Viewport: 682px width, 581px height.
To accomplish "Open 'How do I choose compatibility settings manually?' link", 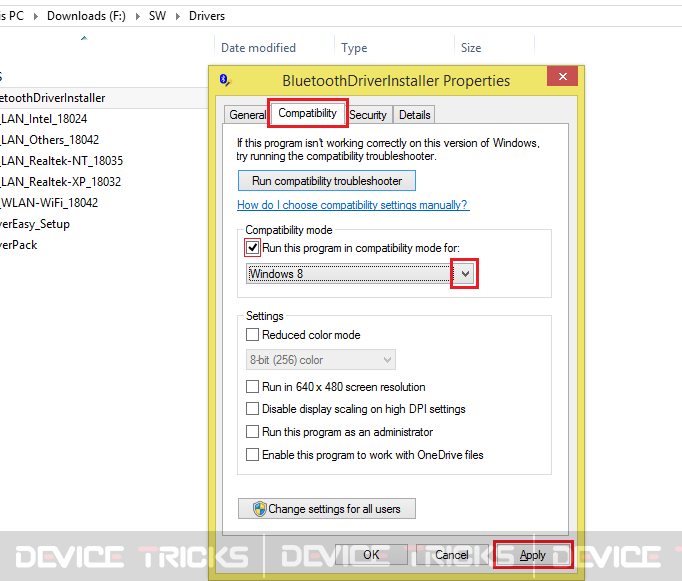I will point(353,205).
